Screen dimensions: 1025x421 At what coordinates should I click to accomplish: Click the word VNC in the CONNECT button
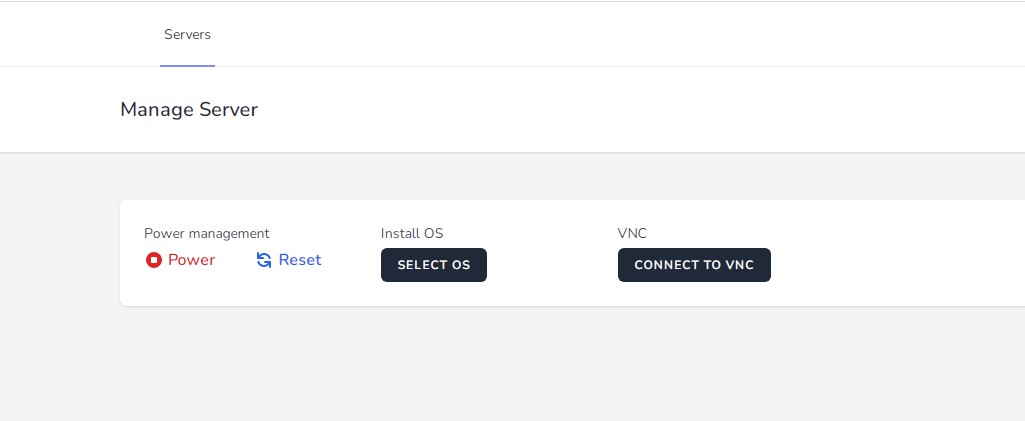tap(739, 265)
